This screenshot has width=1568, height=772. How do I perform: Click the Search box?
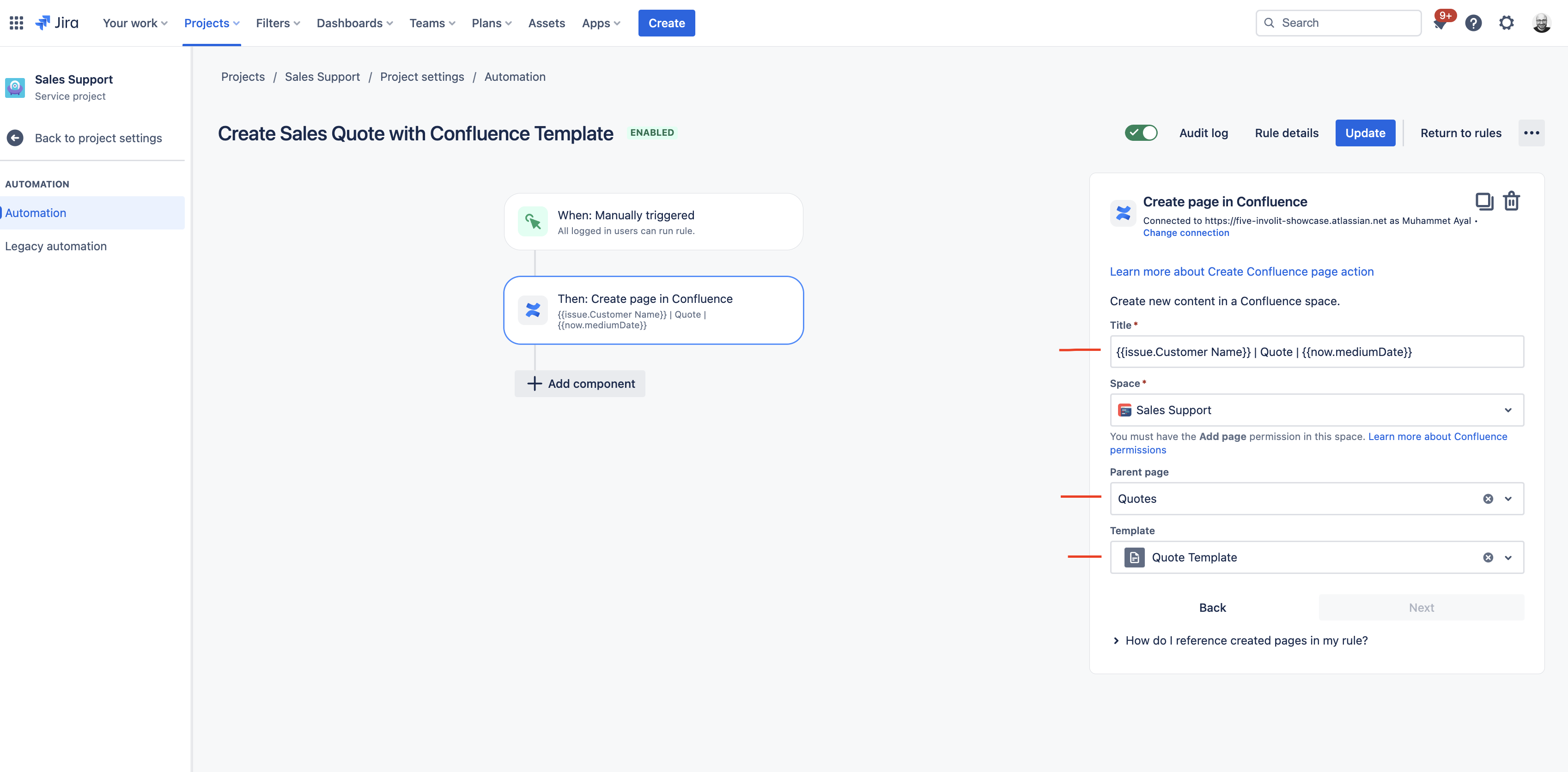(x=1338, y=23)
